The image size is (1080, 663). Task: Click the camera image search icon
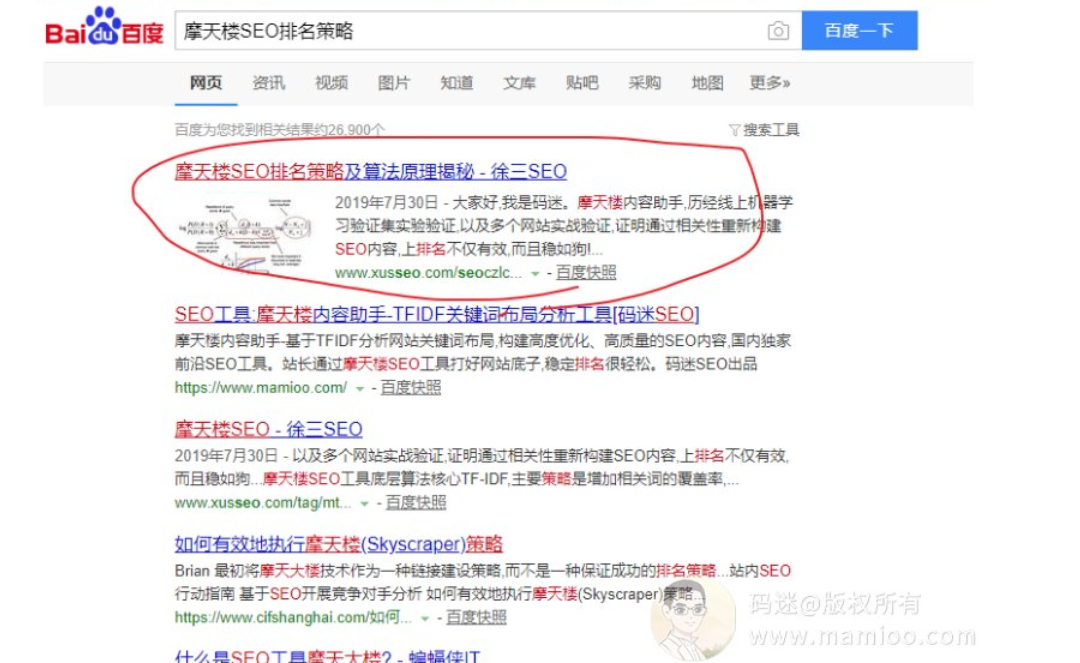point(778,31)
